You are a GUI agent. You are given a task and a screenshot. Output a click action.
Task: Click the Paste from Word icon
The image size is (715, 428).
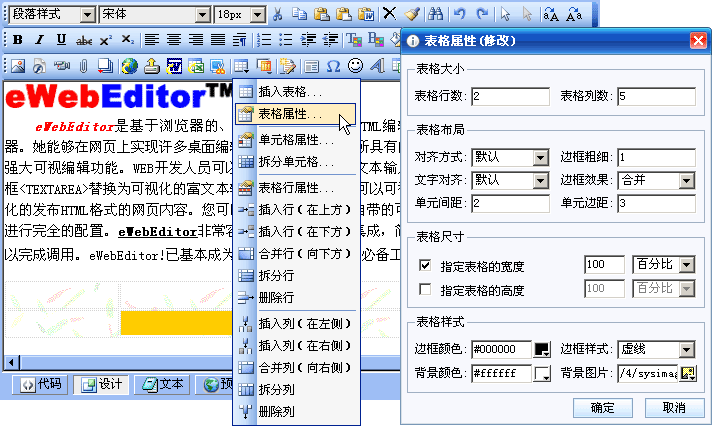(x=366, y=15)
